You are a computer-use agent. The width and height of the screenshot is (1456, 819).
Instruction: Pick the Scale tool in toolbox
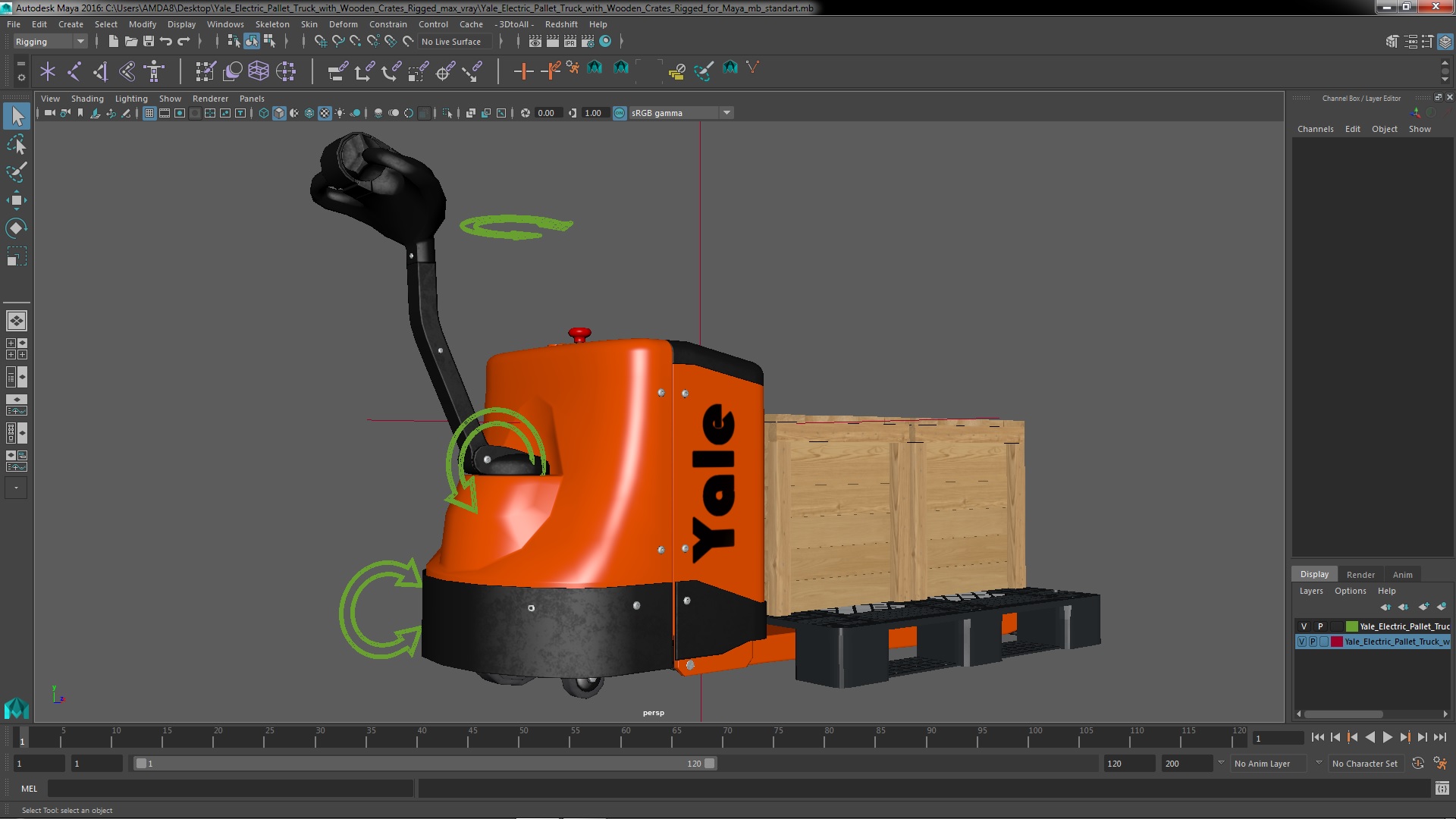(x=17, y=256)
